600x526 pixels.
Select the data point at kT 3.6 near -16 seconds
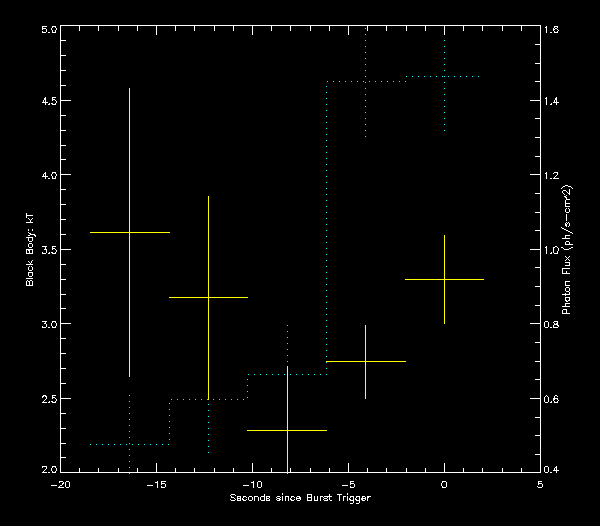click(x=129, y=232)
